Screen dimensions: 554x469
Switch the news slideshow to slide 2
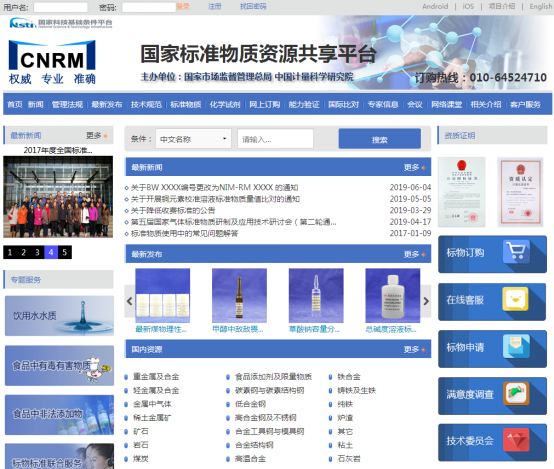coord(24,252)
